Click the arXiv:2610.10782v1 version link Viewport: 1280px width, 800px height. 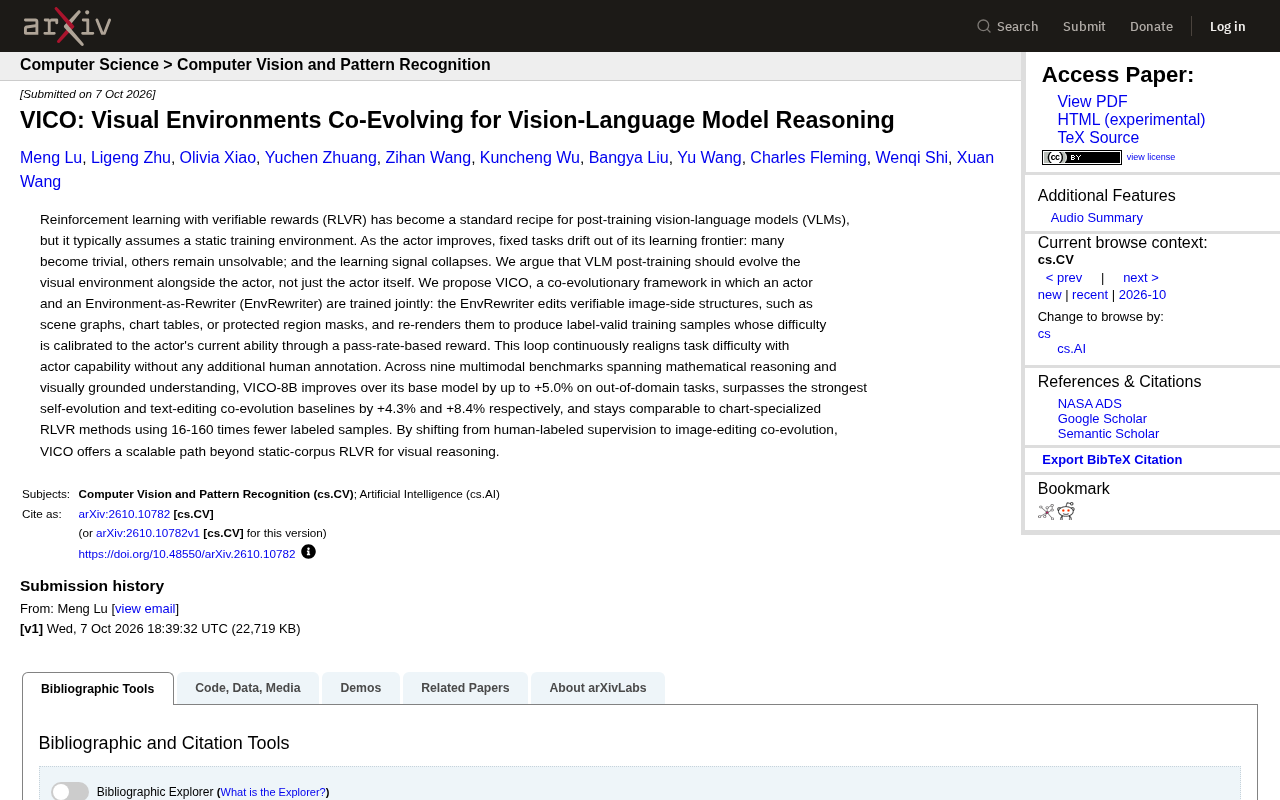[148, 533]
